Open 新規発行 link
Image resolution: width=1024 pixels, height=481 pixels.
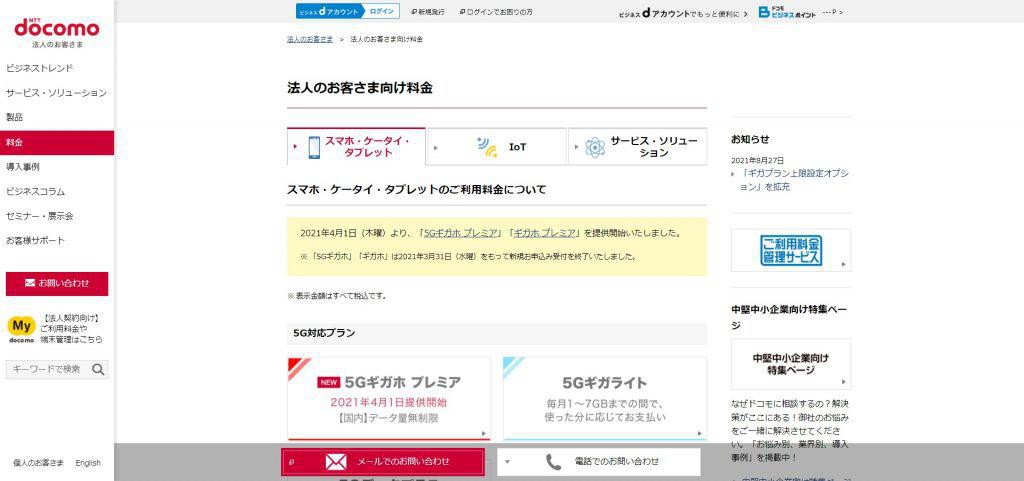(x=428, y=12)
